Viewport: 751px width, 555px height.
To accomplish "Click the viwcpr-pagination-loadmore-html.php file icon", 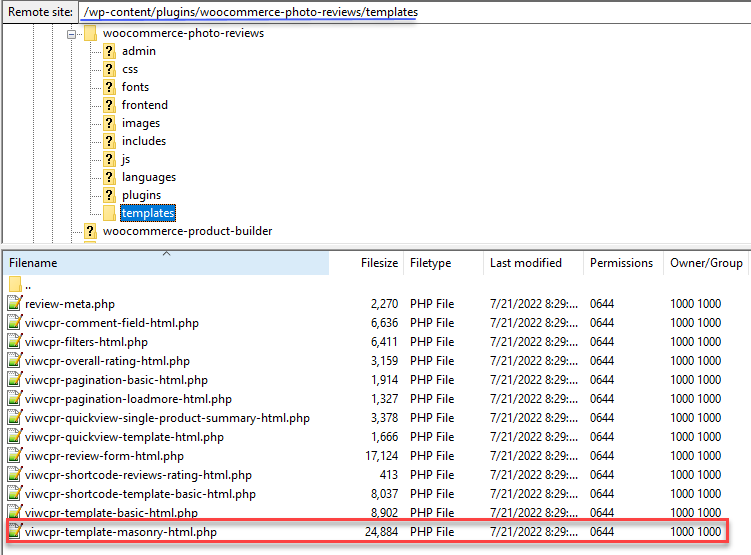I will coord(15,398).
